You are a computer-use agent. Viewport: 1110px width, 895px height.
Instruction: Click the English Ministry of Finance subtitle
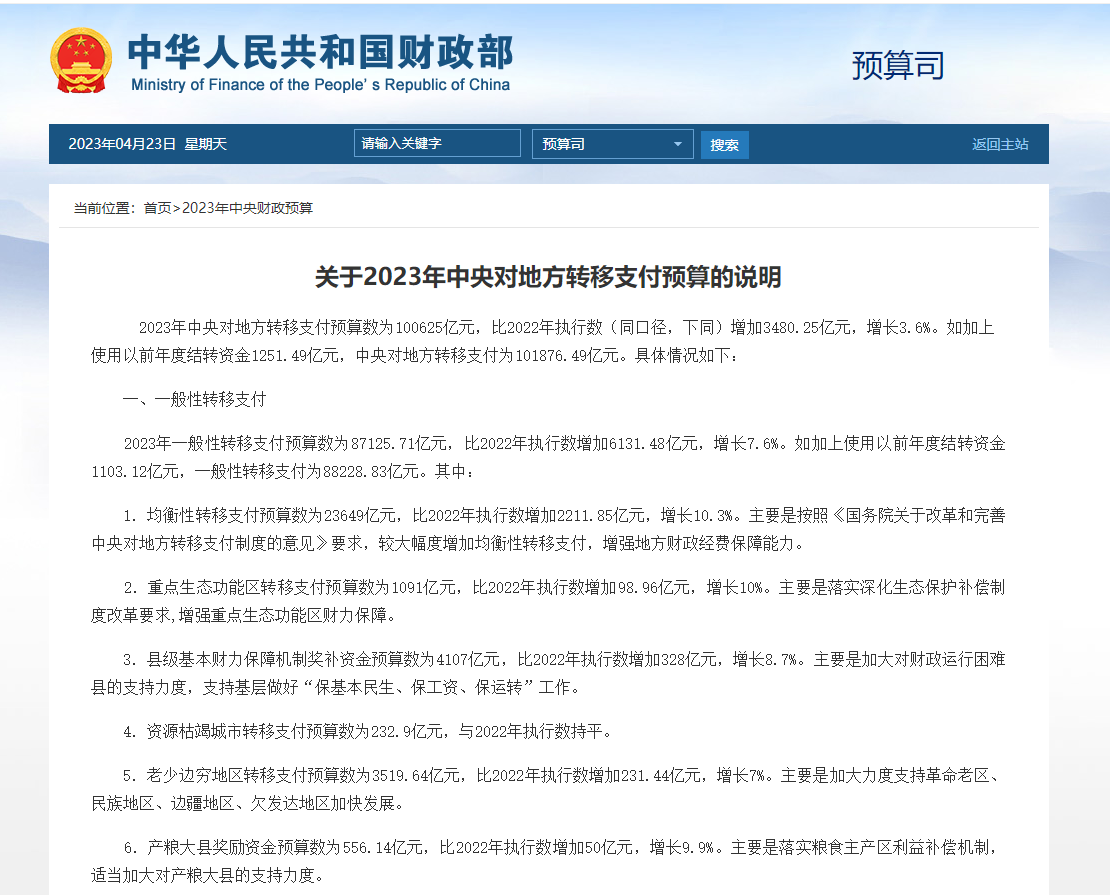[320, 85]
